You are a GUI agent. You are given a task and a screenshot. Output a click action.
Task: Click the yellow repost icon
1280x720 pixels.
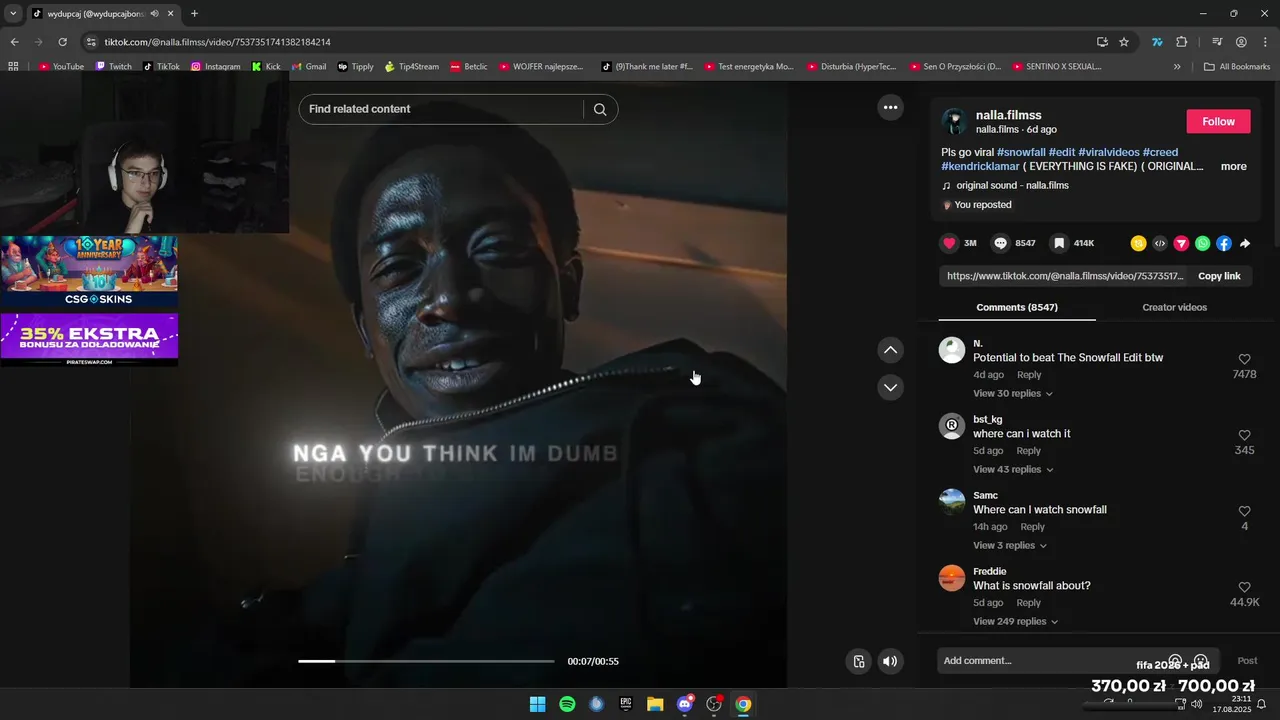click(1138, 243)
